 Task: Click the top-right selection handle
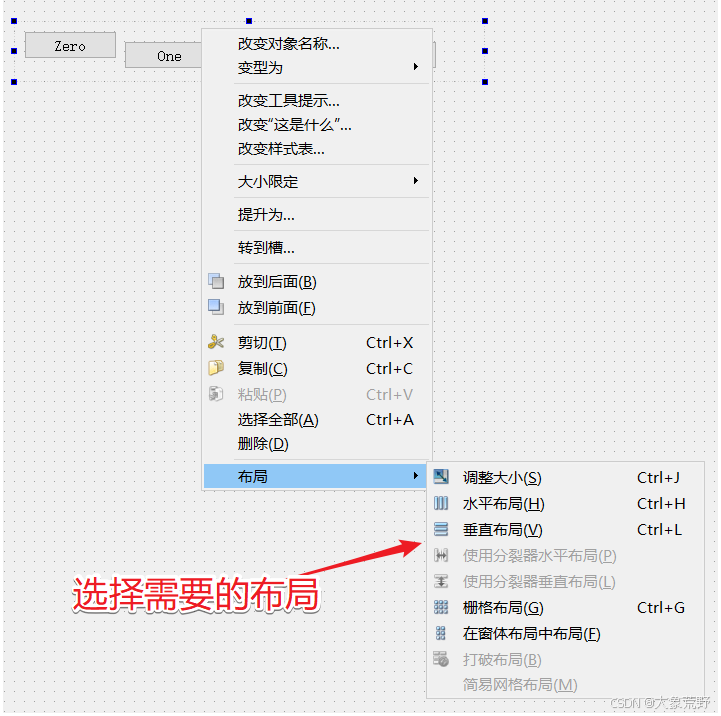point(485,21)
